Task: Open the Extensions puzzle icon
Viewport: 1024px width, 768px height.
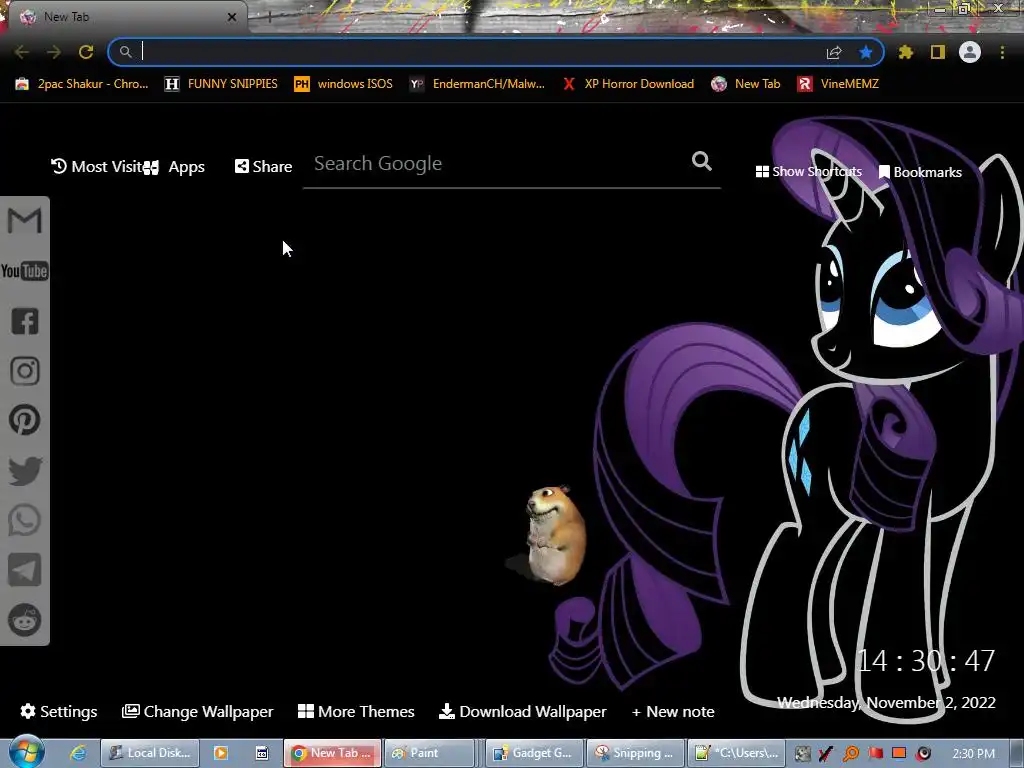Action: coord(906,52)
